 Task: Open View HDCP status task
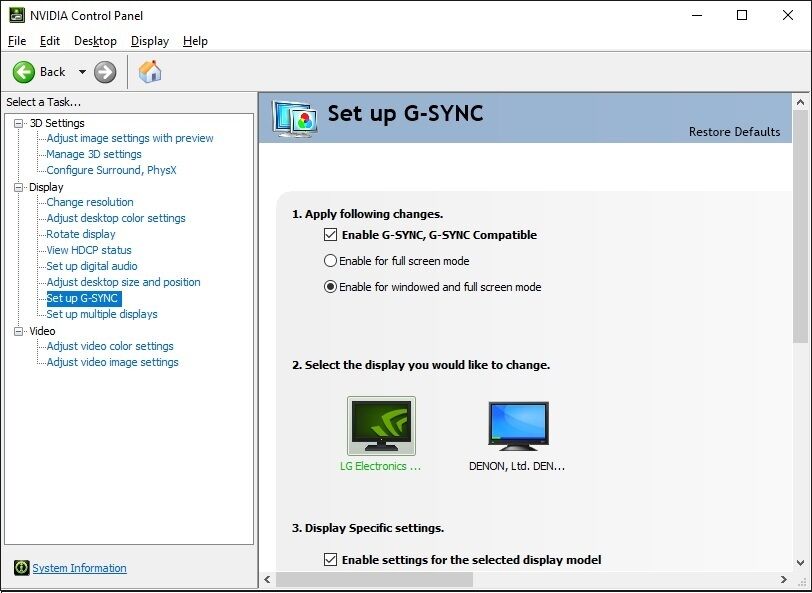point(89,250)
